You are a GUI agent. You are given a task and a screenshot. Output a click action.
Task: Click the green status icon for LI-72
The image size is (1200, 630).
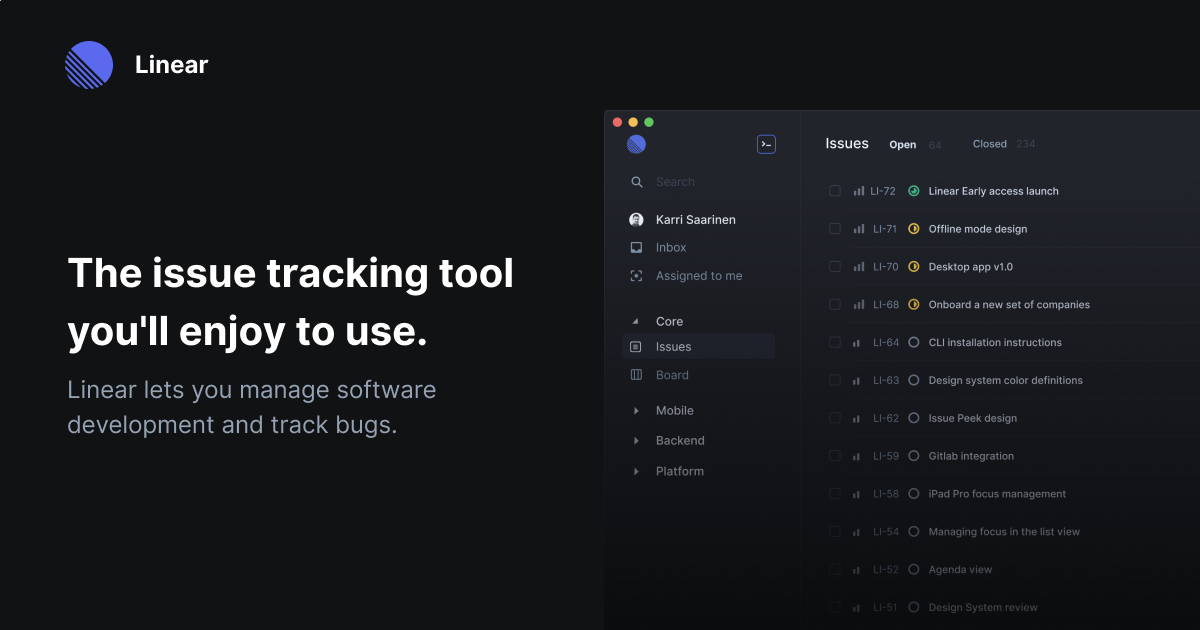913,191
